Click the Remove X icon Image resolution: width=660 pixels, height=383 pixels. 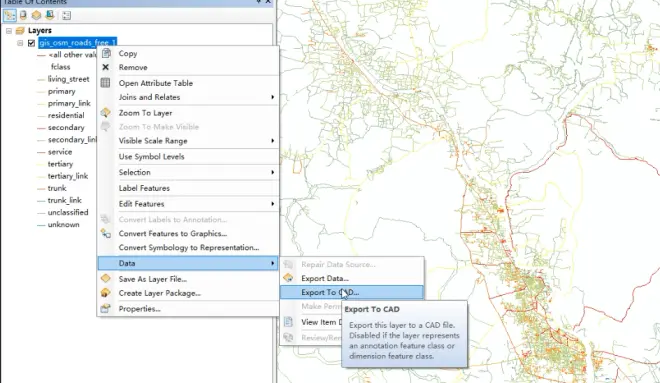click(x=106, y=67)
